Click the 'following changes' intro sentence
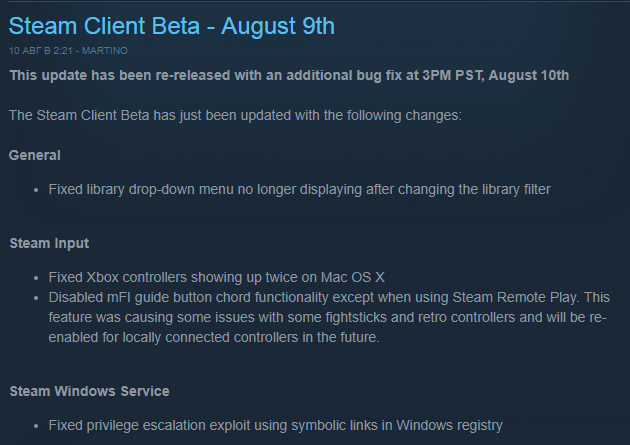Image resolution: width=630 pixels, height=445 pixels. click(x=235, y=116)
